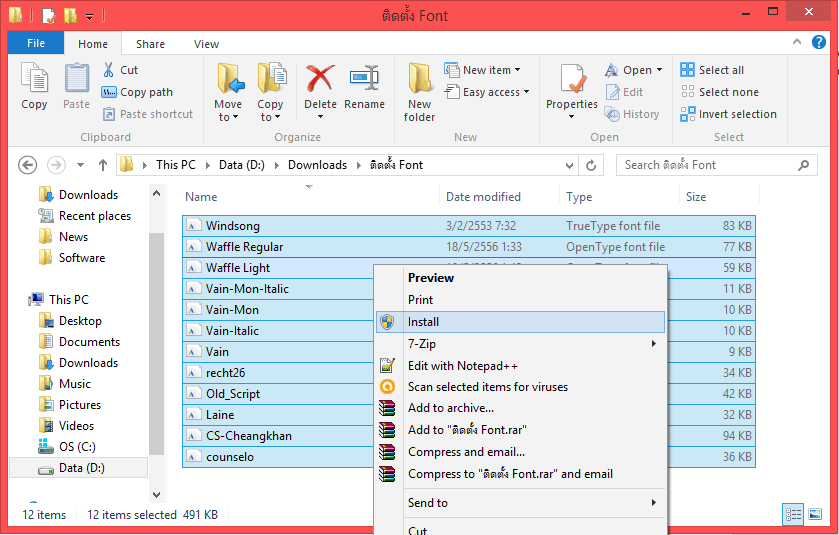Go up one folder level
Screen dimensions: 839x535
103,165
